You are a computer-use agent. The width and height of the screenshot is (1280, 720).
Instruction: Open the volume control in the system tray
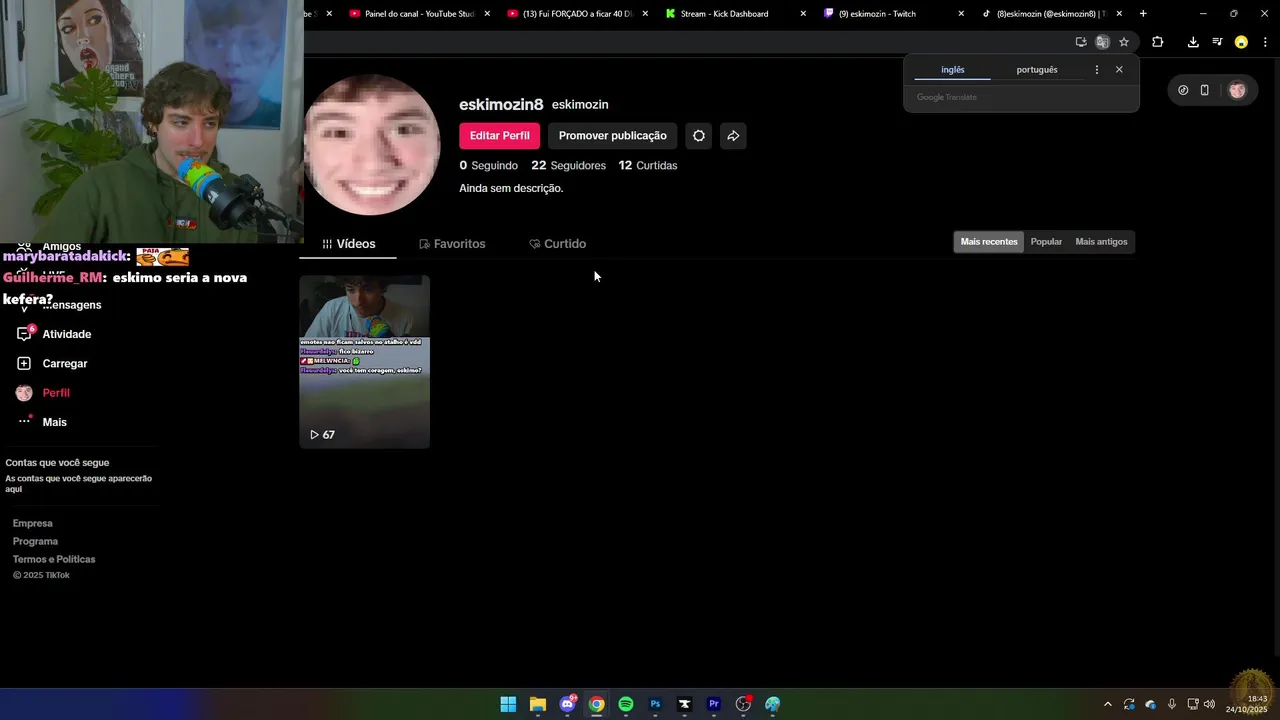(x=1210, y=704)
